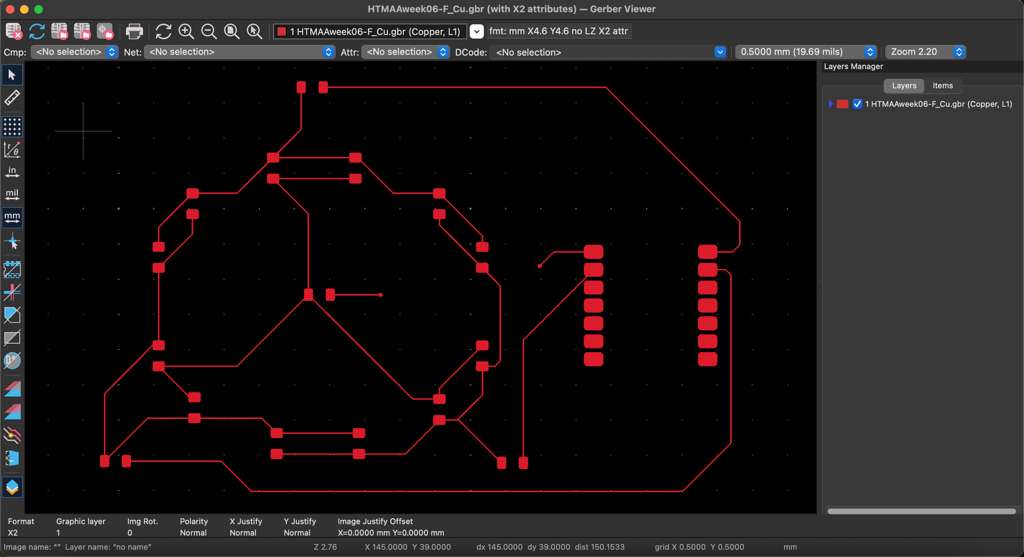Switch units to inches
1024x557 pixels.
click(12, 171)
